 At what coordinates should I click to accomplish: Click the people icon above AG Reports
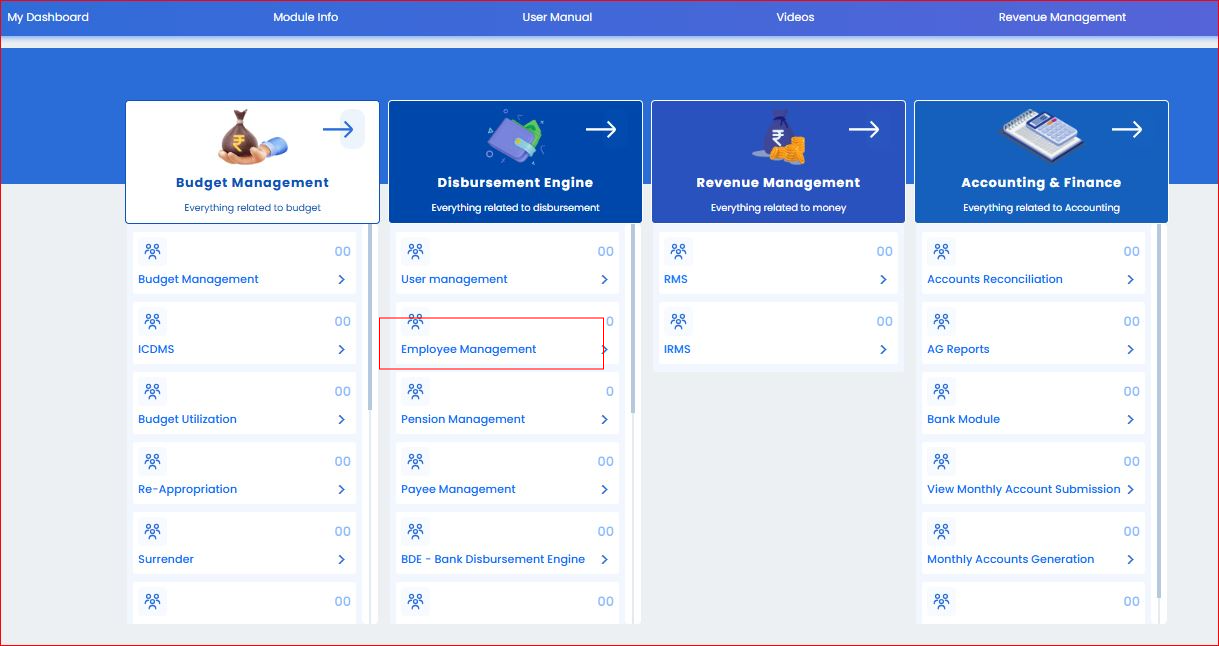(941, 321)
